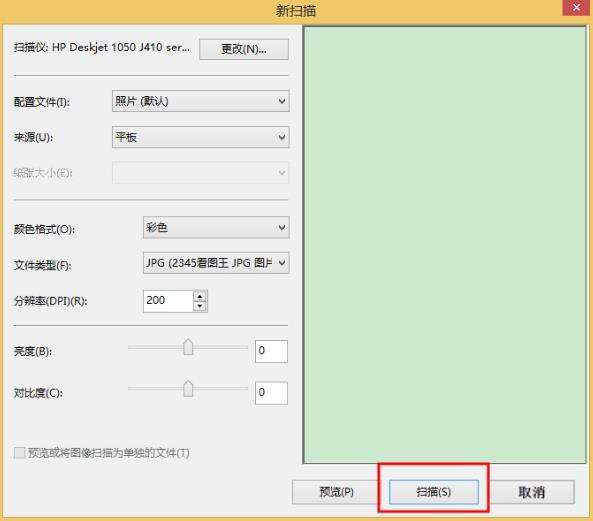Click the 亮度 brightness value box
Viewport: 593px width, 521px height.
(x=271, y=351)
